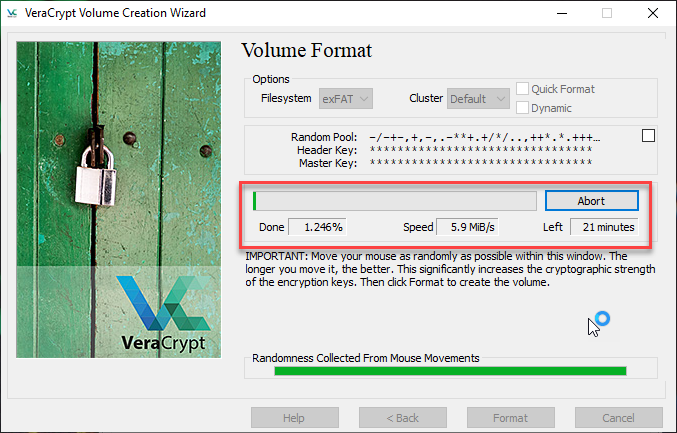Cancel the volume creation wizard
The width and height of the screenshot is (677, 433).
pyautogui.click(x=618, y=418)
